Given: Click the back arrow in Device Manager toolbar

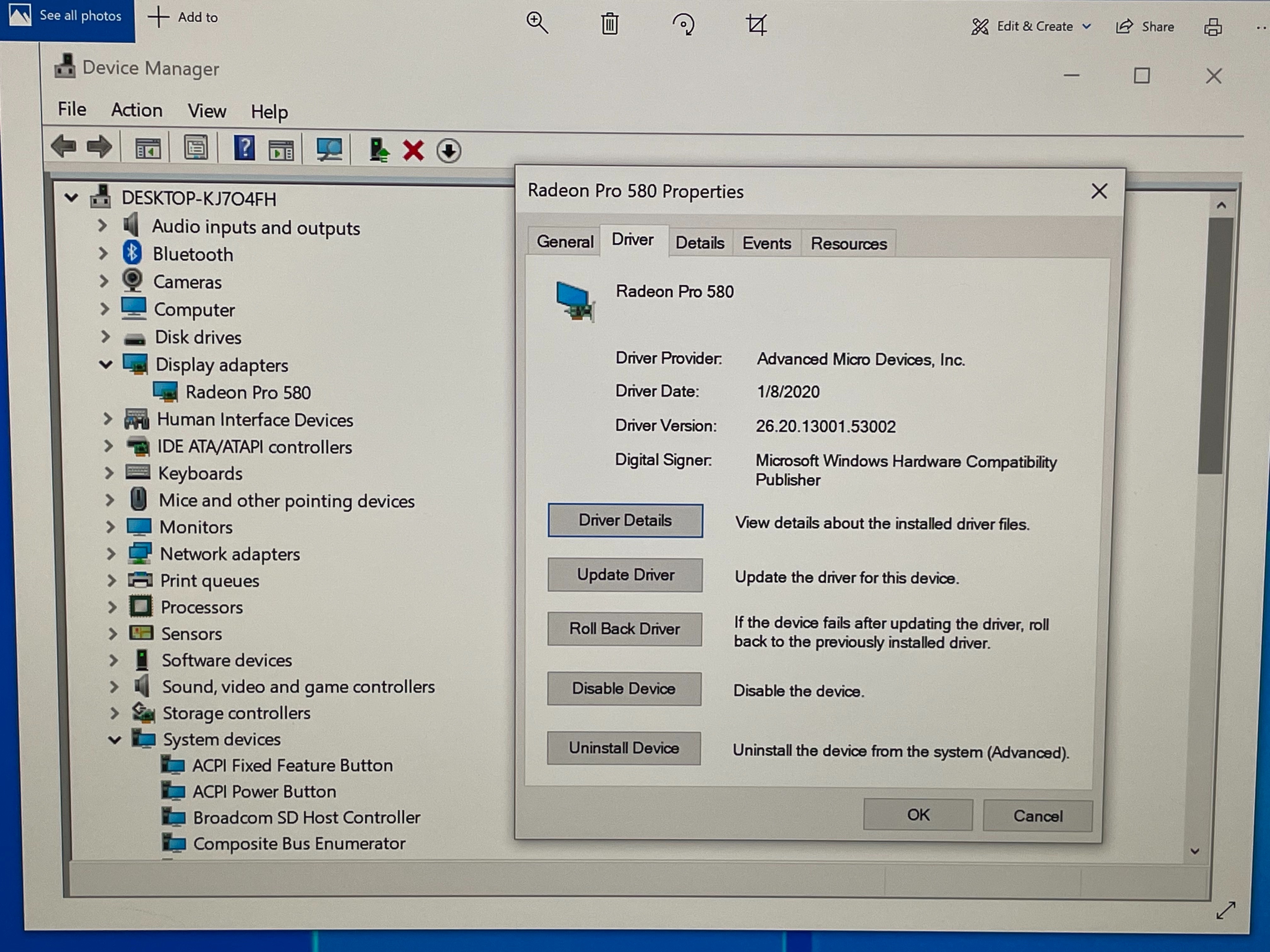Looking at the screenshot, I should (63, 147).
